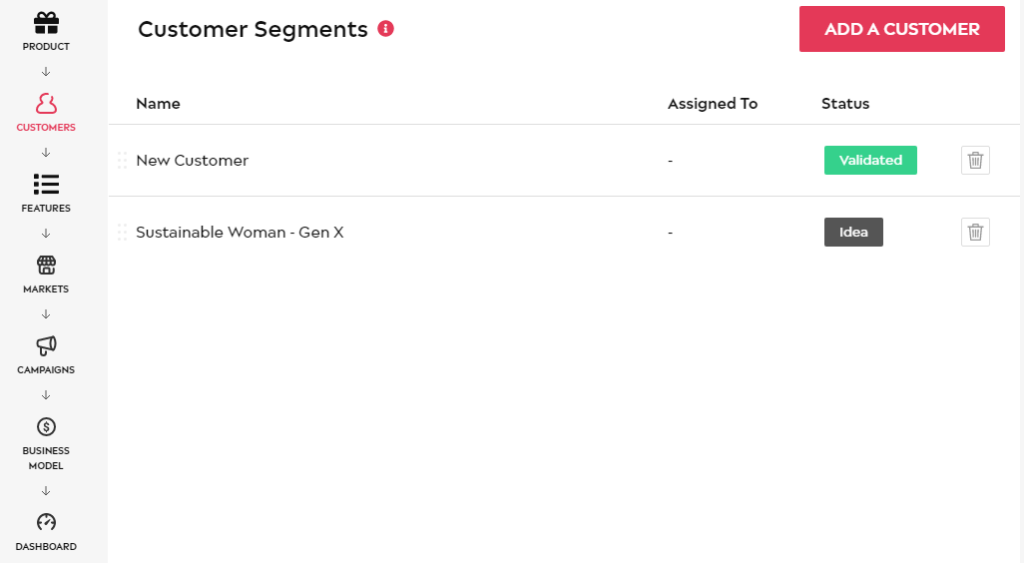This screenshot has height=563, width=1024.
Task: Click the info icon beside Customer Segments
Action: tap(386, 29)
